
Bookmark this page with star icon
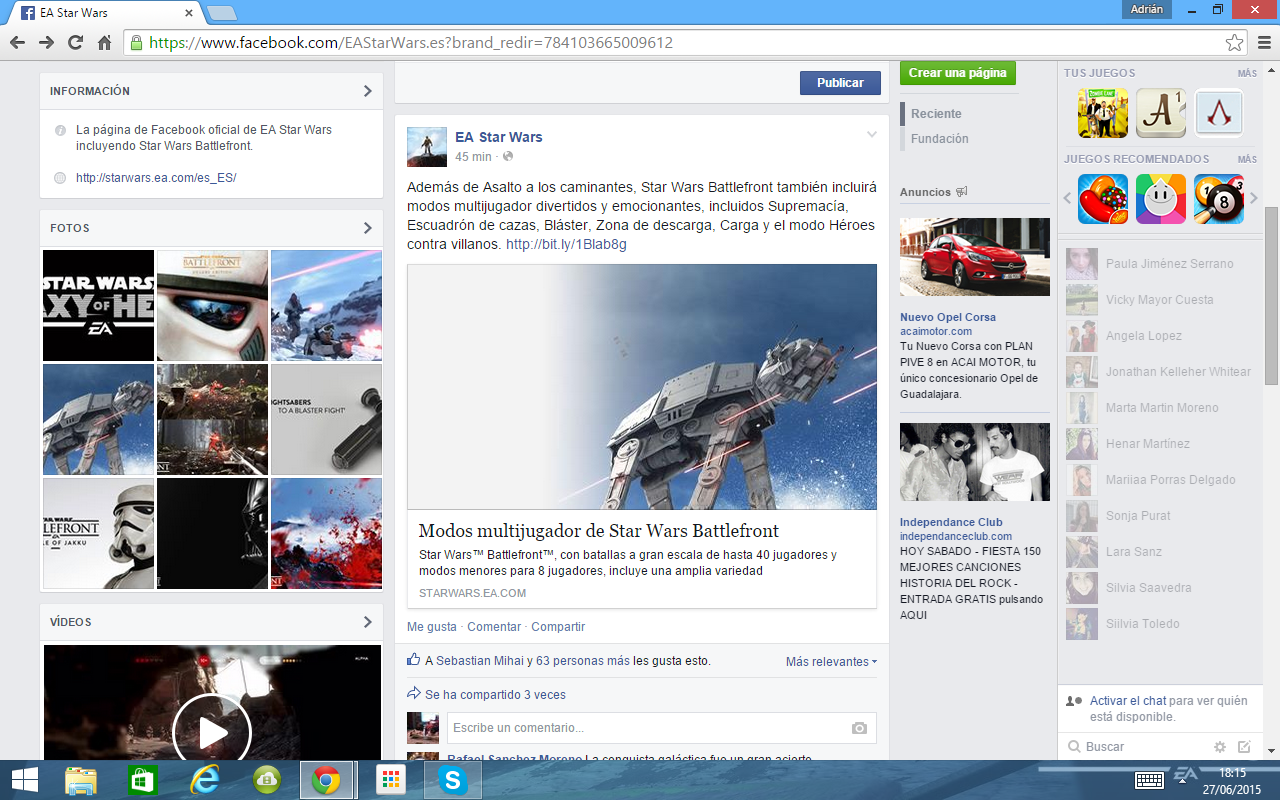[x=1234, y=43]
